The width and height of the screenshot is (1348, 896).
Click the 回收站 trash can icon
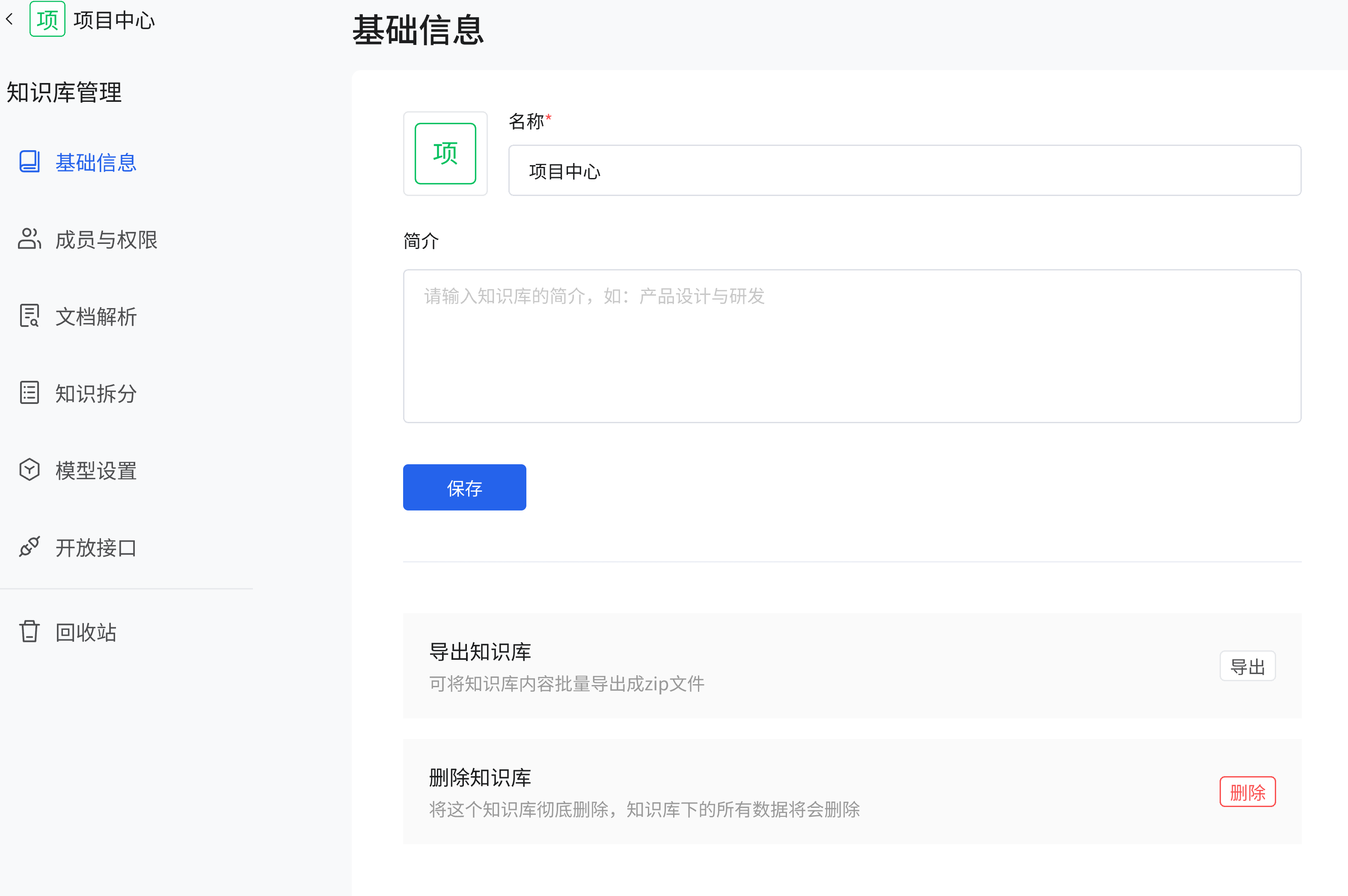click(x=29, y=632)
